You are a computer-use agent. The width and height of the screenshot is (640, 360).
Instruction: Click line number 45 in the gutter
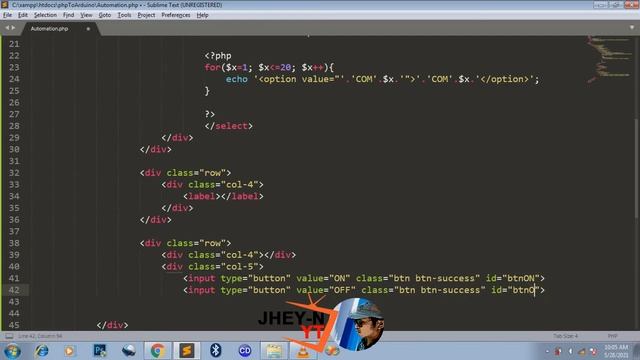click(x=14, y=325)
